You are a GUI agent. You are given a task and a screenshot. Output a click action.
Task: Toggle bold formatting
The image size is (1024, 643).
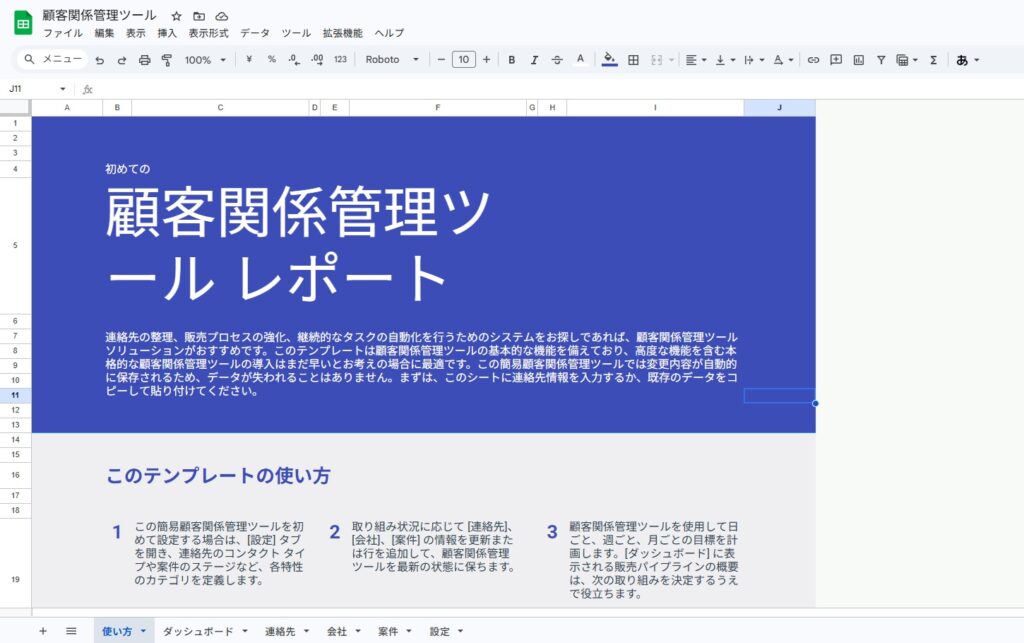click(512, 60)
